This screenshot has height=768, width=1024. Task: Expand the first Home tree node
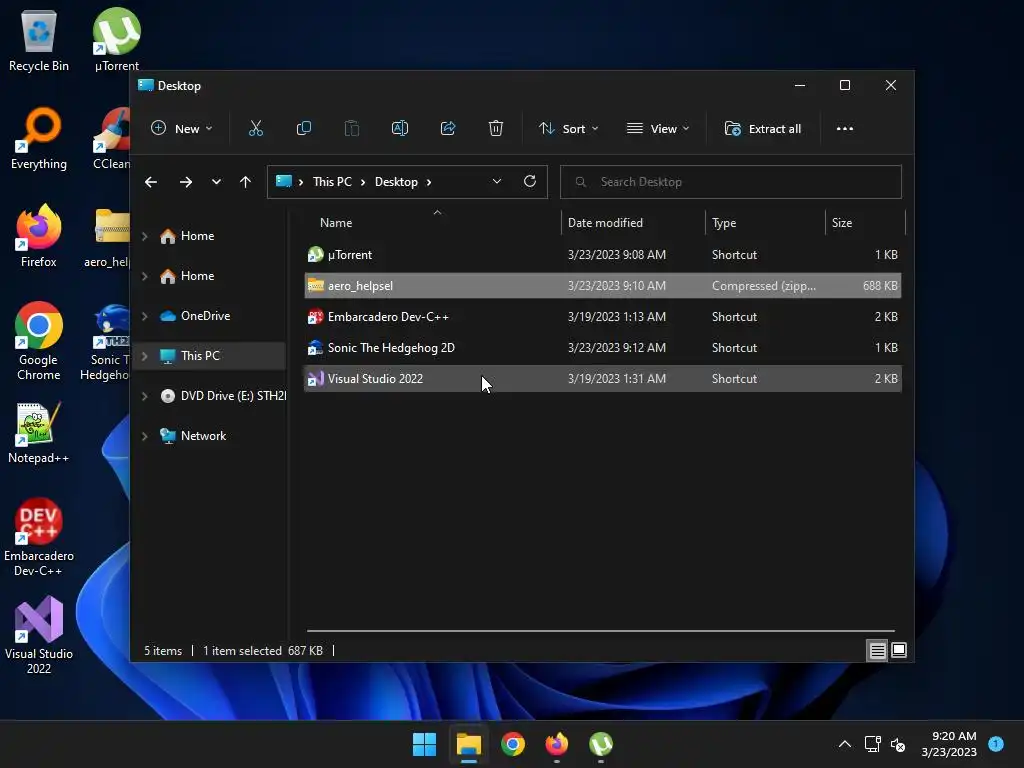click(145, 236)
